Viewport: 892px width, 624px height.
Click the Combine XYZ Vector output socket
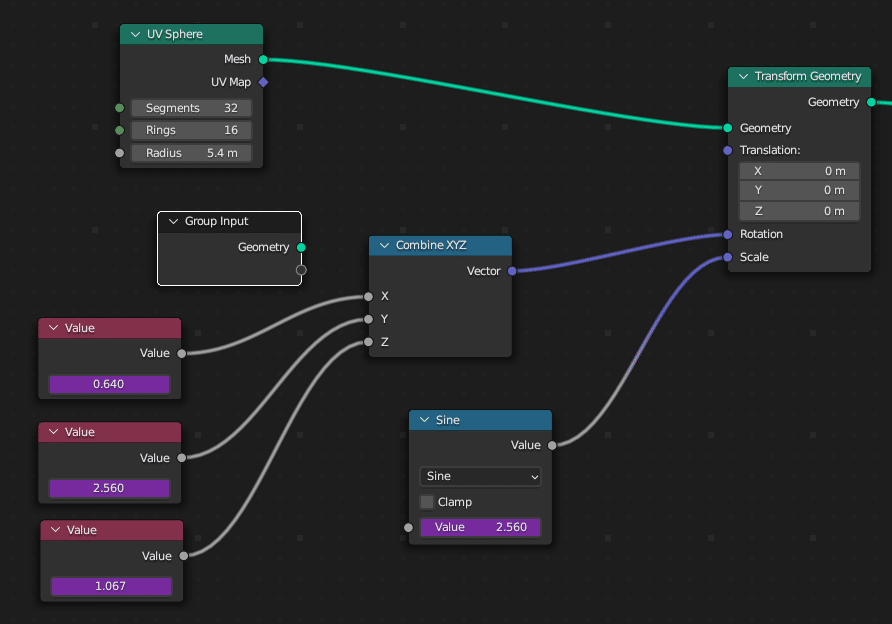pos(512,271)
